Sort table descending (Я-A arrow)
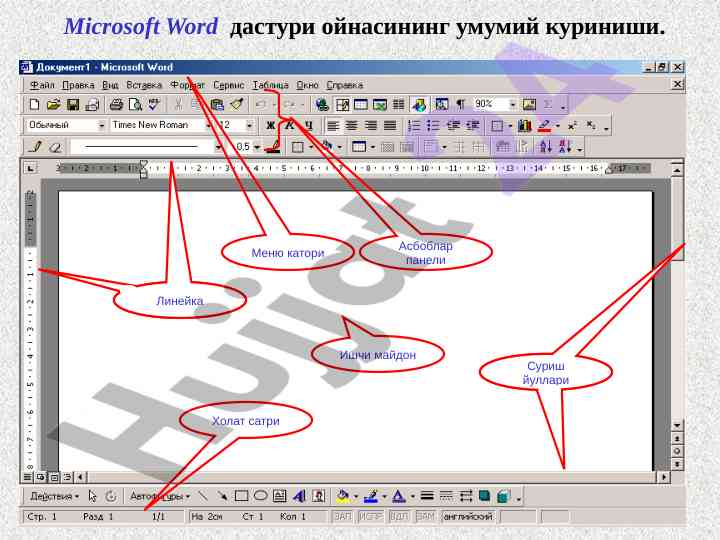 [565, 147]
